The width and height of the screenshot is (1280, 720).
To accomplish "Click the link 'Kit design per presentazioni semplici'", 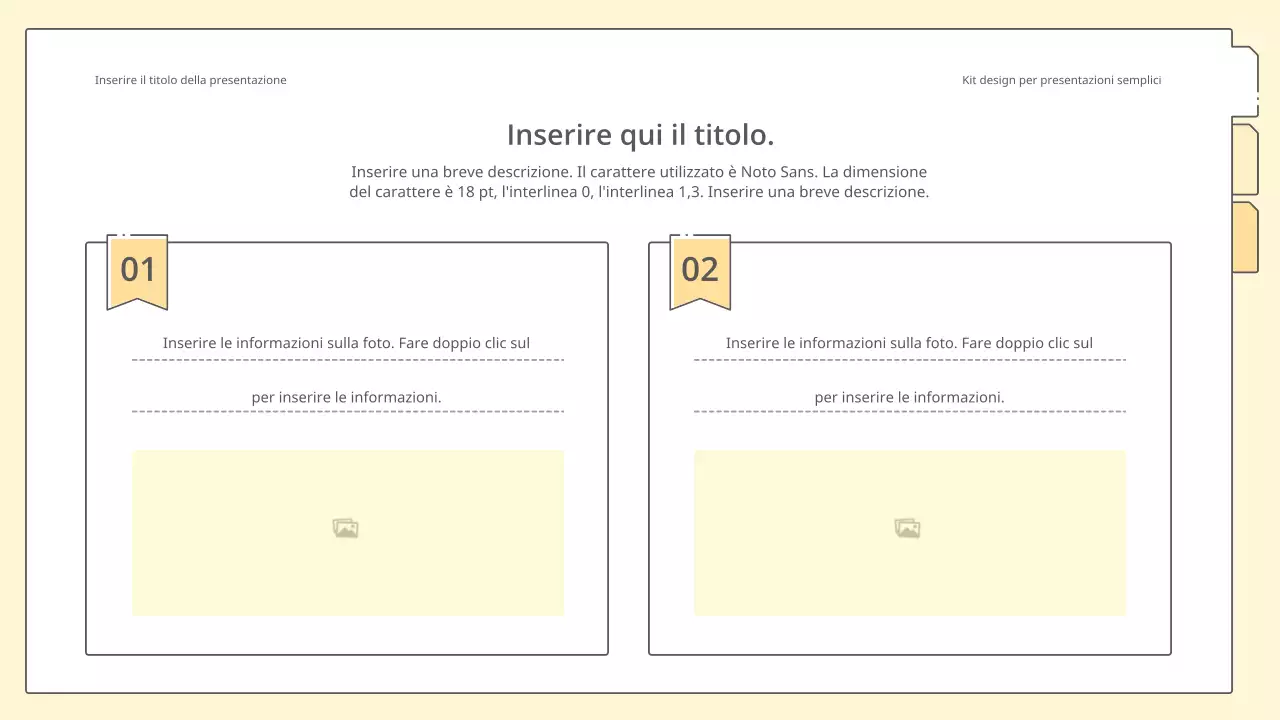I will [1062, 80].
